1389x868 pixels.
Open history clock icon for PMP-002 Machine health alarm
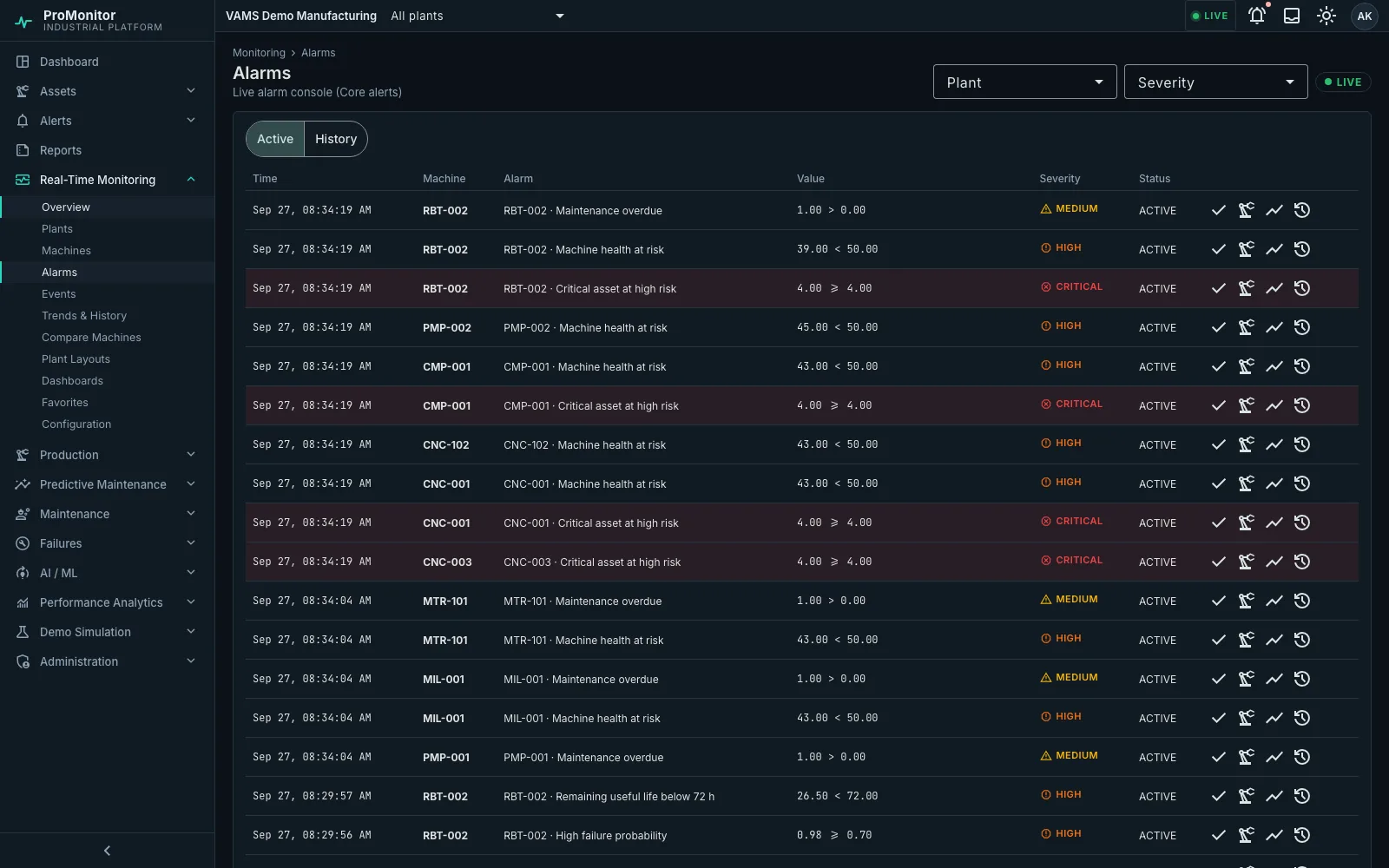(1302, 327)
